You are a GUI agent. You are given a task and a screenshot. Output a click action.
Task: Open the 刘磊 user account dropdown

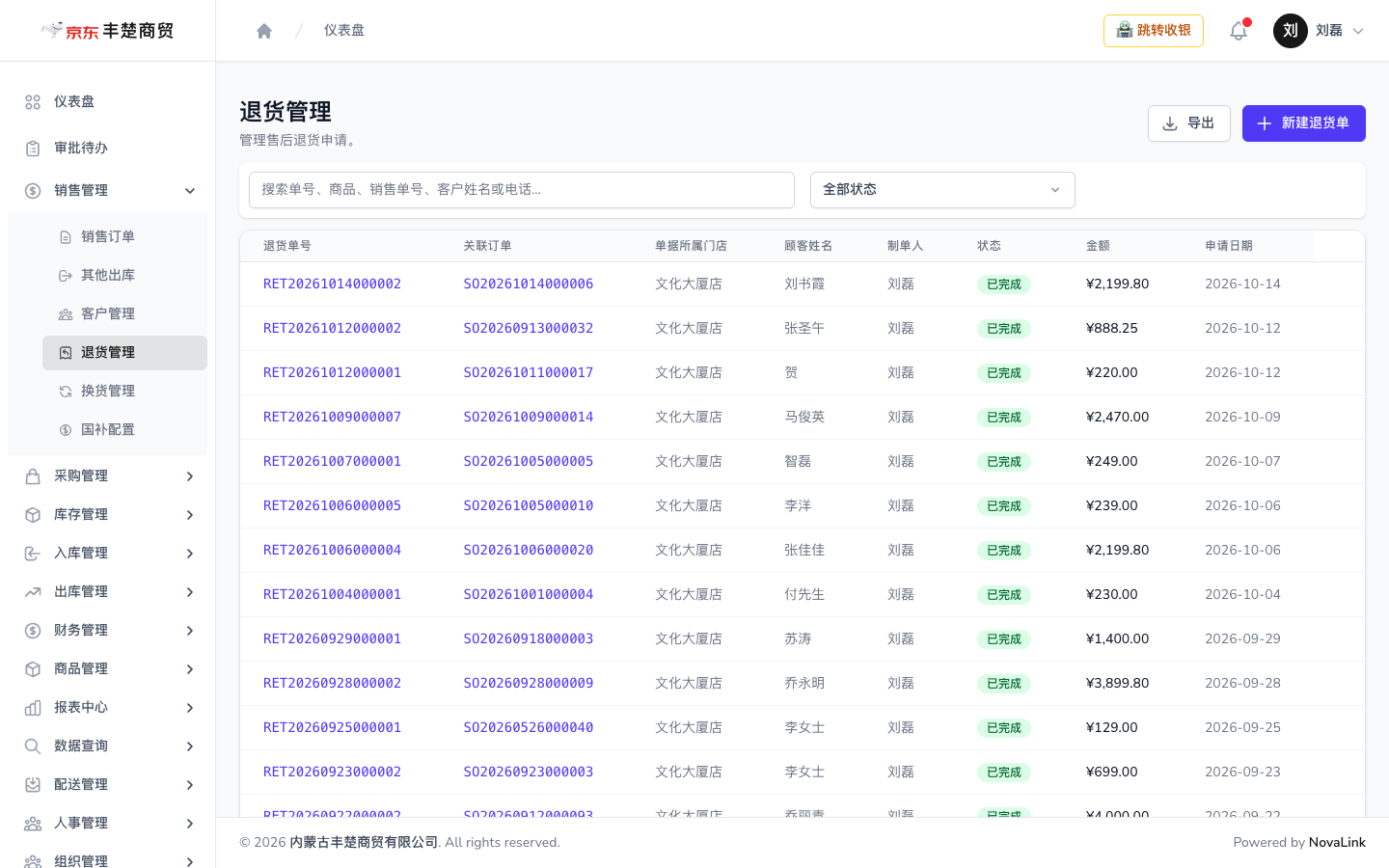coord(1319,31)
